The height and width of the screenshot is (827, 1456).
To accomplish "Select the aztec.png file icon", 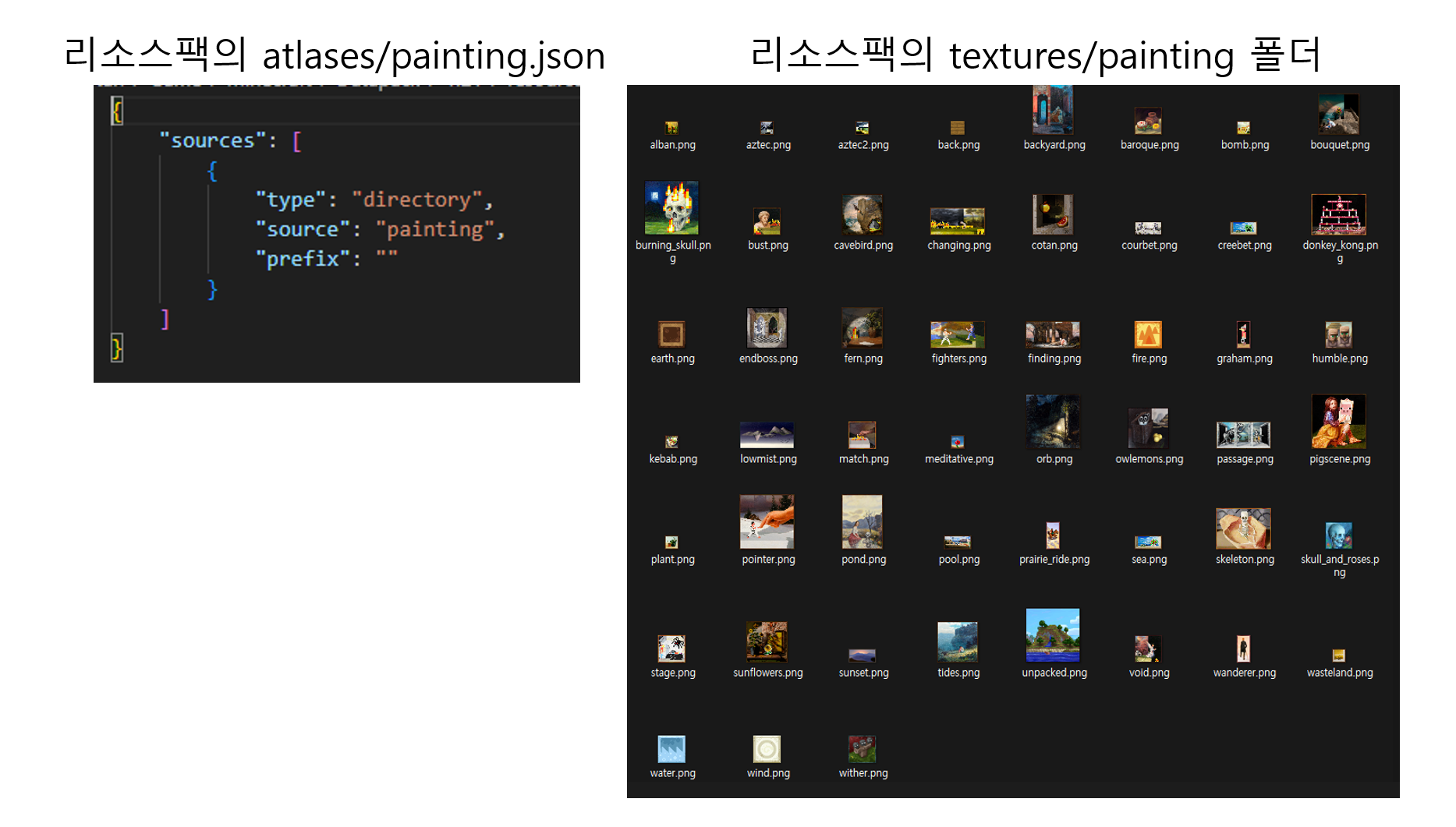I will tap(767, 128).
